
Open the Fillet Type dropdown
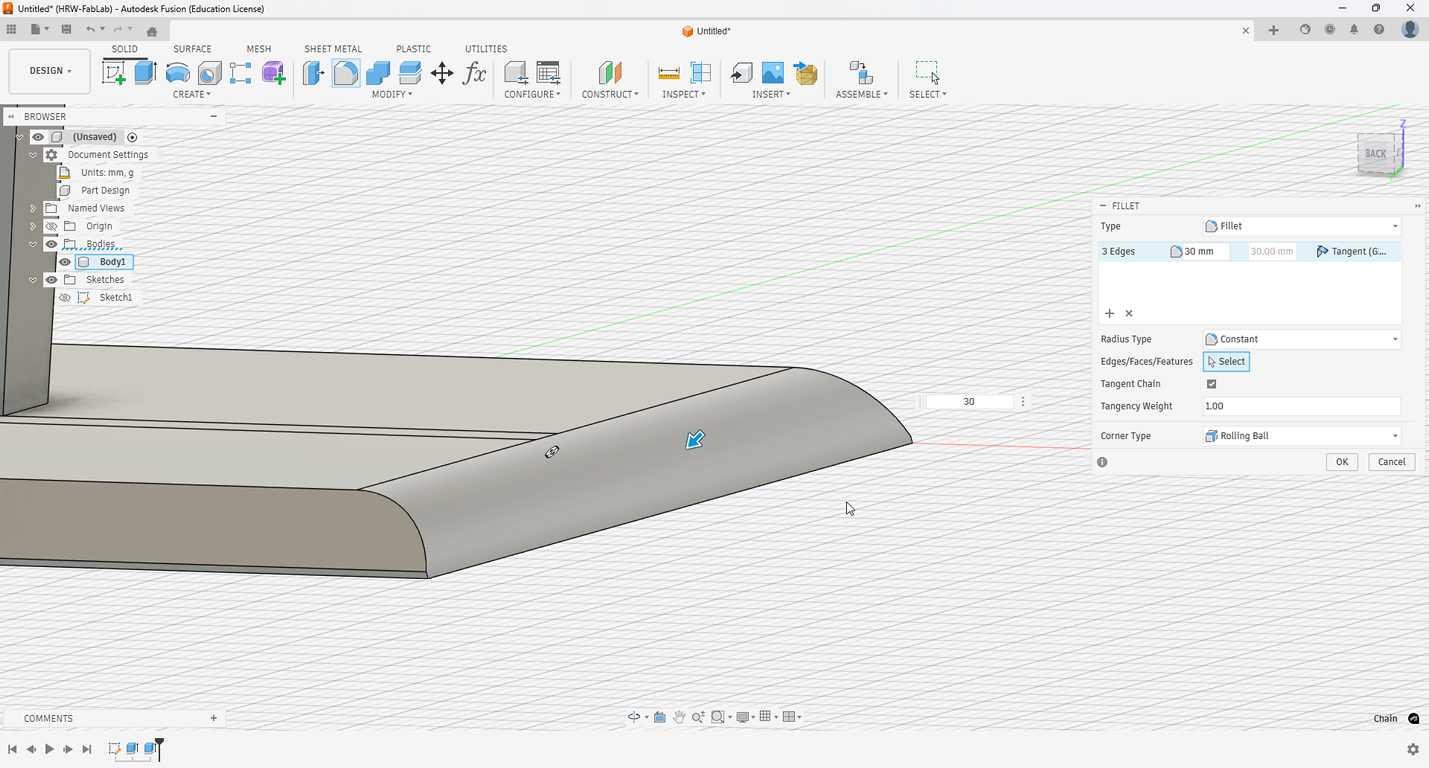click(1301, 226)
